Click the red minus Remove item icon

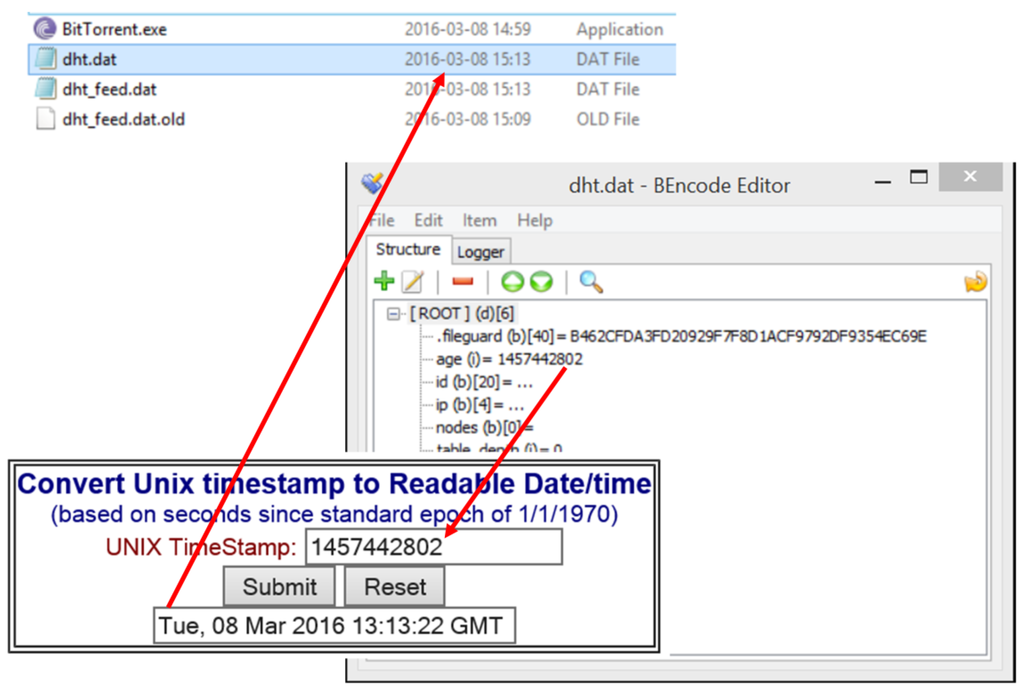(462, 282)
